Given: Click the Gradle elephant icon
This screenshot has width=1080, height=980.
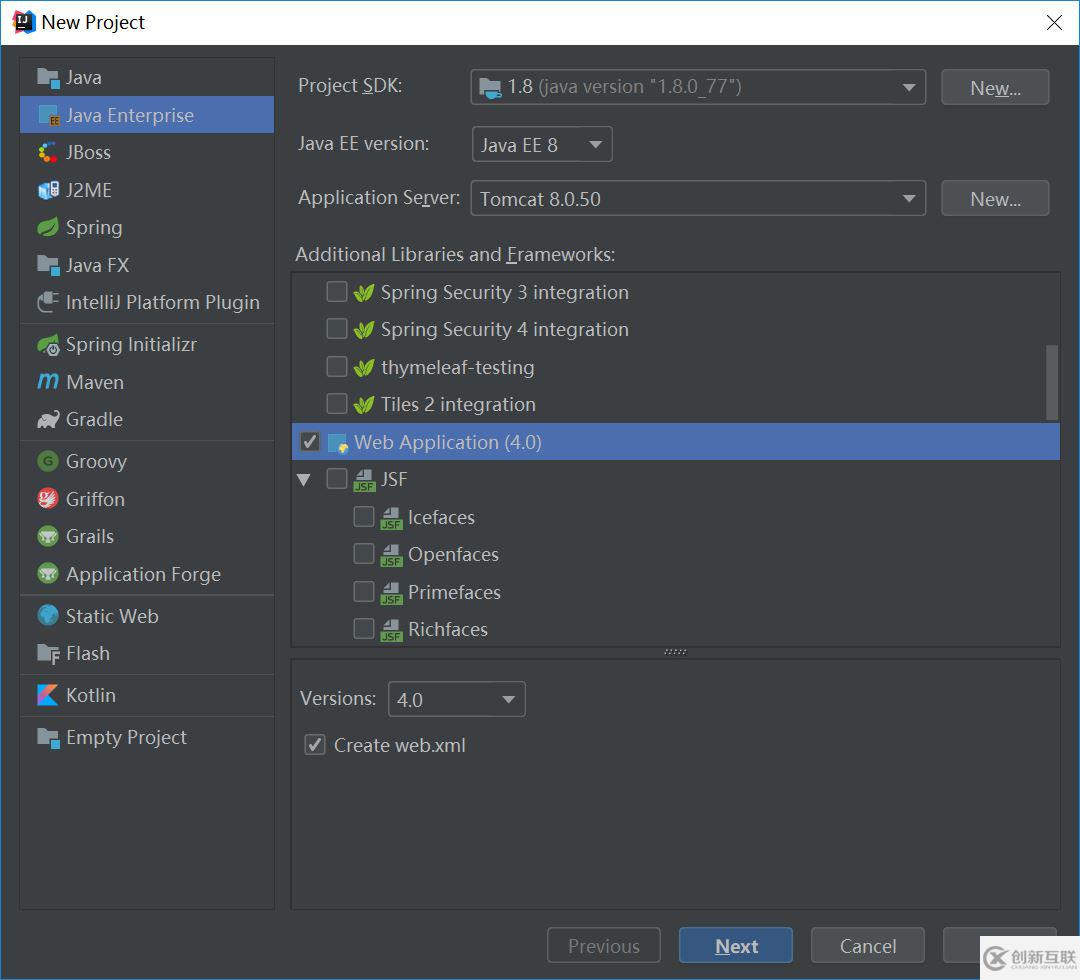Looking at the screenshot, I should (48, 419).
